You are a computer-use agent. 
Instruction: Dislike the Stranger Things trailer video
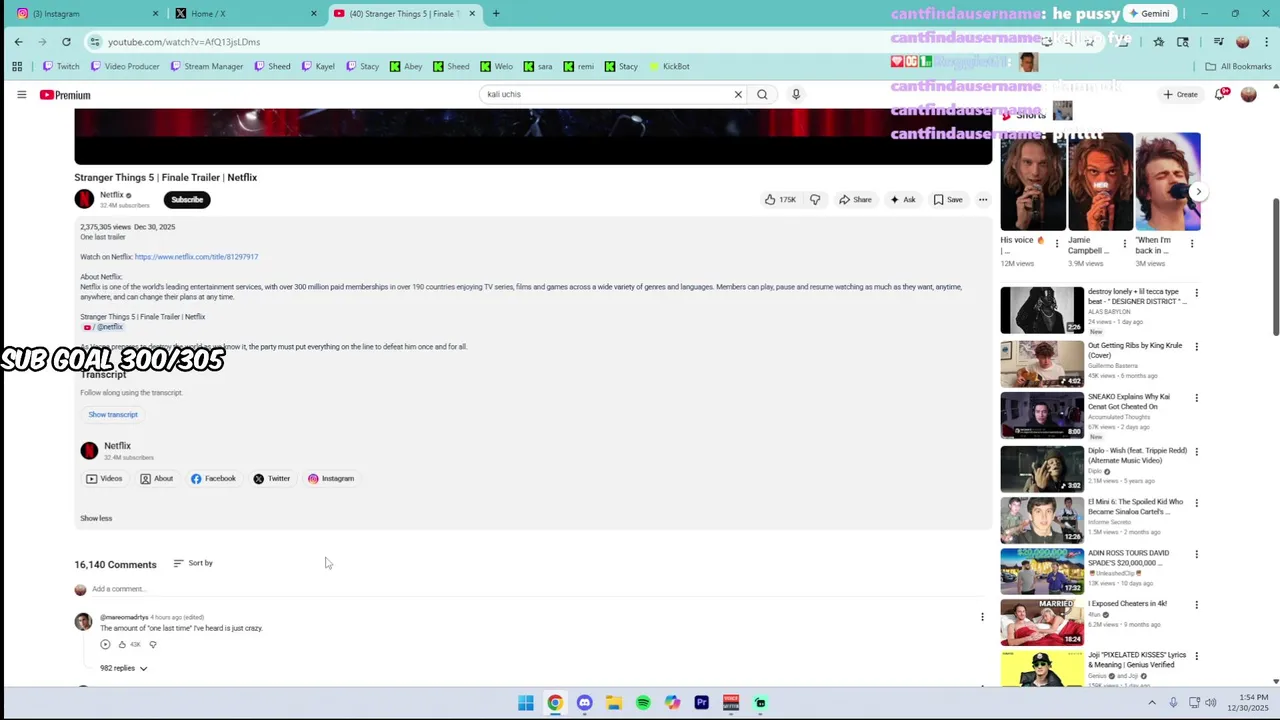(x=815, y=199)
